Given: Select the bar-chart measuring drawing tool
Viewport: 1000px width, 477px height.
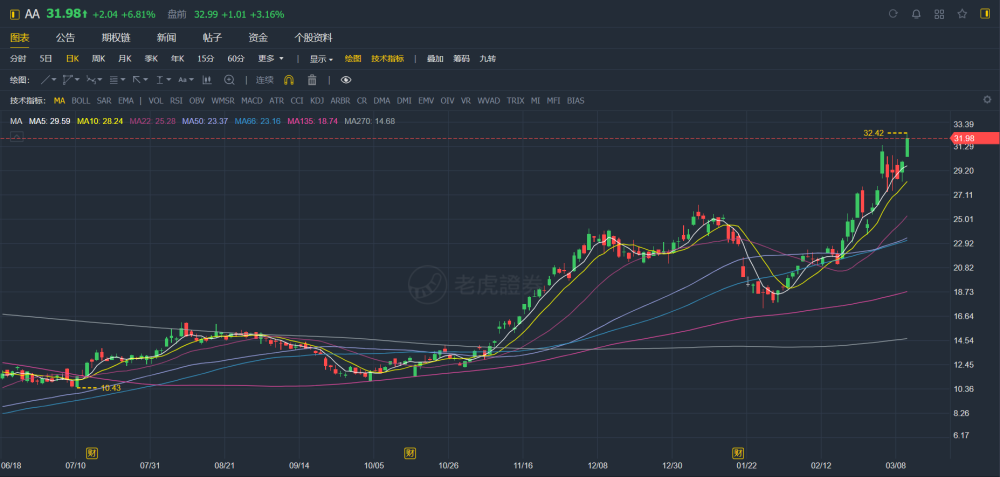Looking at the screenshot, I should (x=207, y=80).
